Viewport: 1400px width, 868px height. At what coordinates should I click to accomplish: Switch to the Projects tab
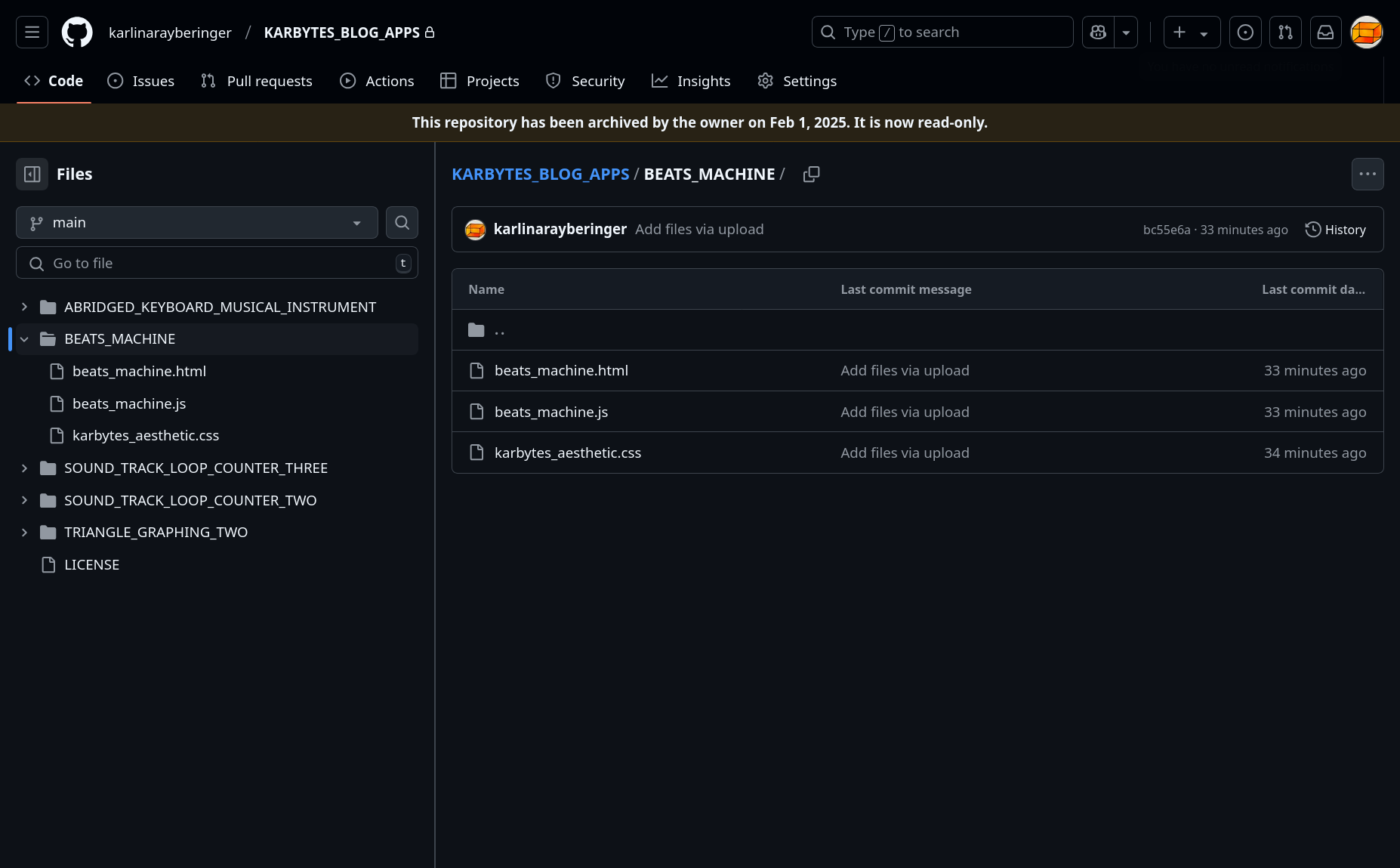pos(480,81)
